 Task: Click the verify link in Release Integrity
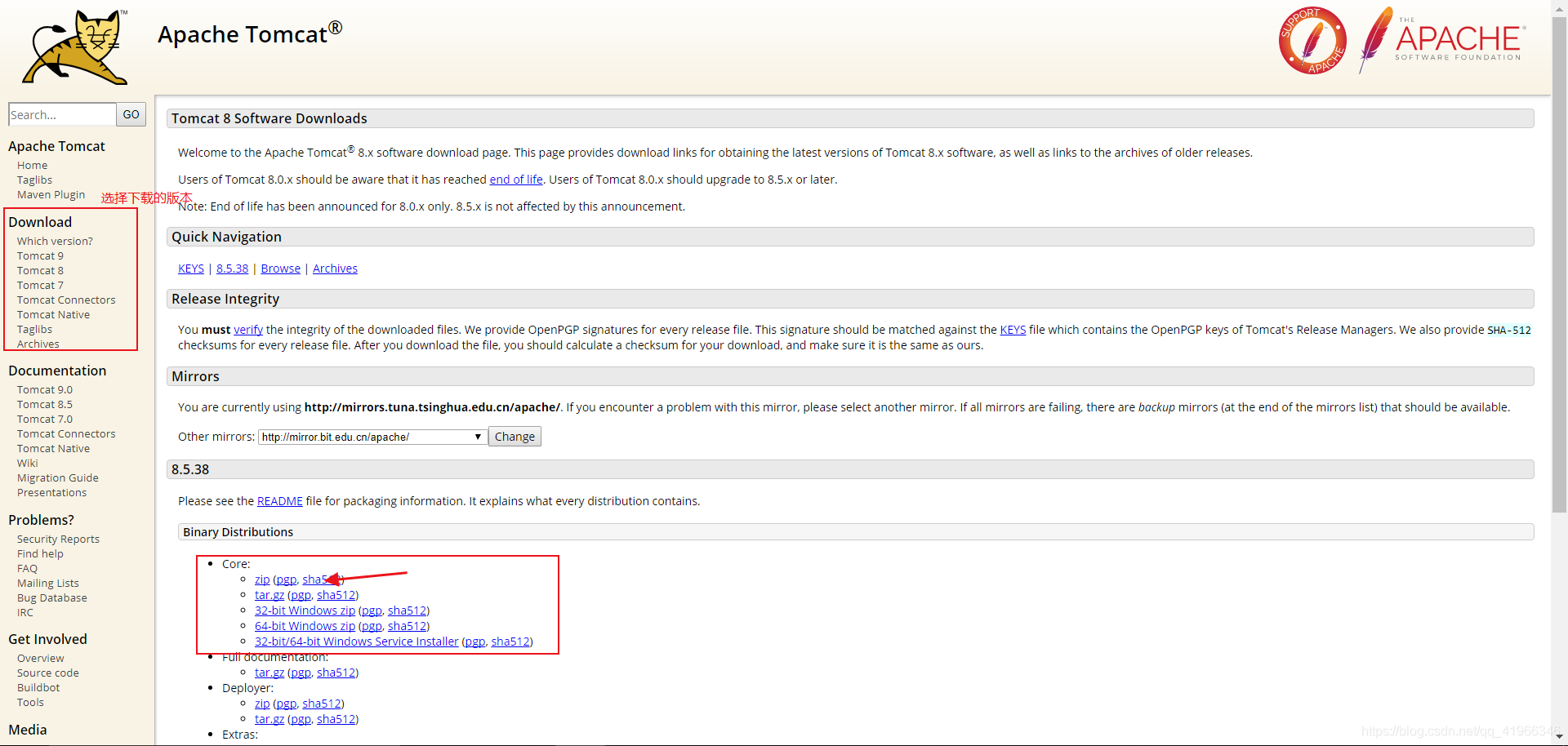pos(248,330)
